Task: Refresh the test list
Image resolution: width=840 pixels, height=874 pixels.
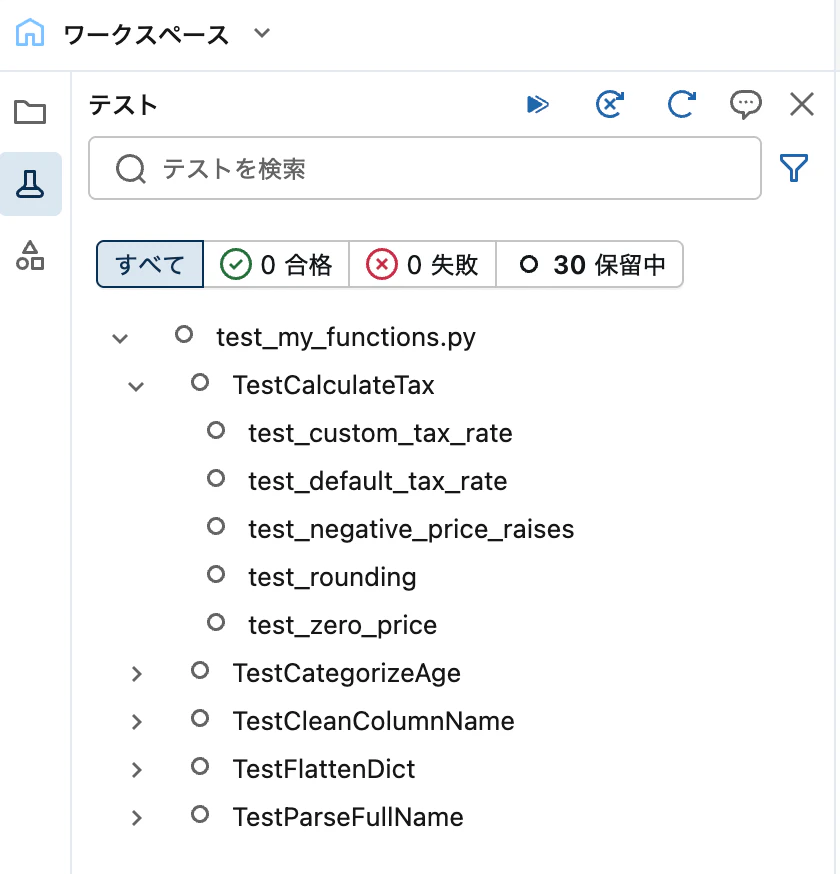Action: [x=681, y=104]
